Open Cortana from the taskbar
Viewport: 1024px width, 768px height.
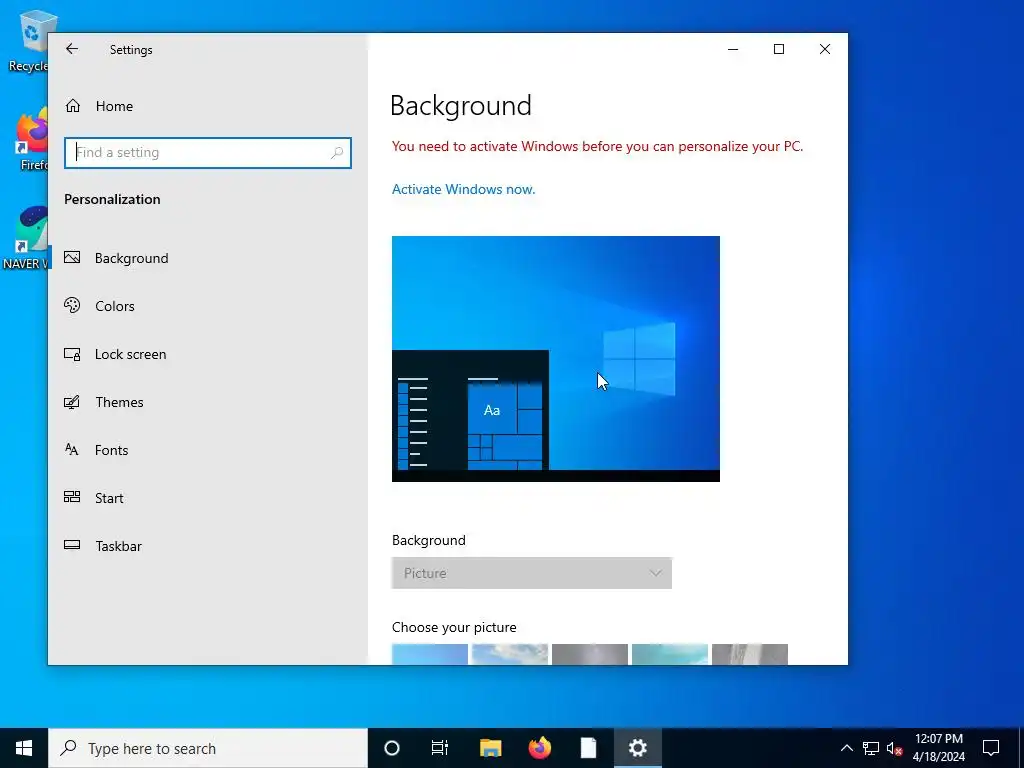(x=391, y=748)
